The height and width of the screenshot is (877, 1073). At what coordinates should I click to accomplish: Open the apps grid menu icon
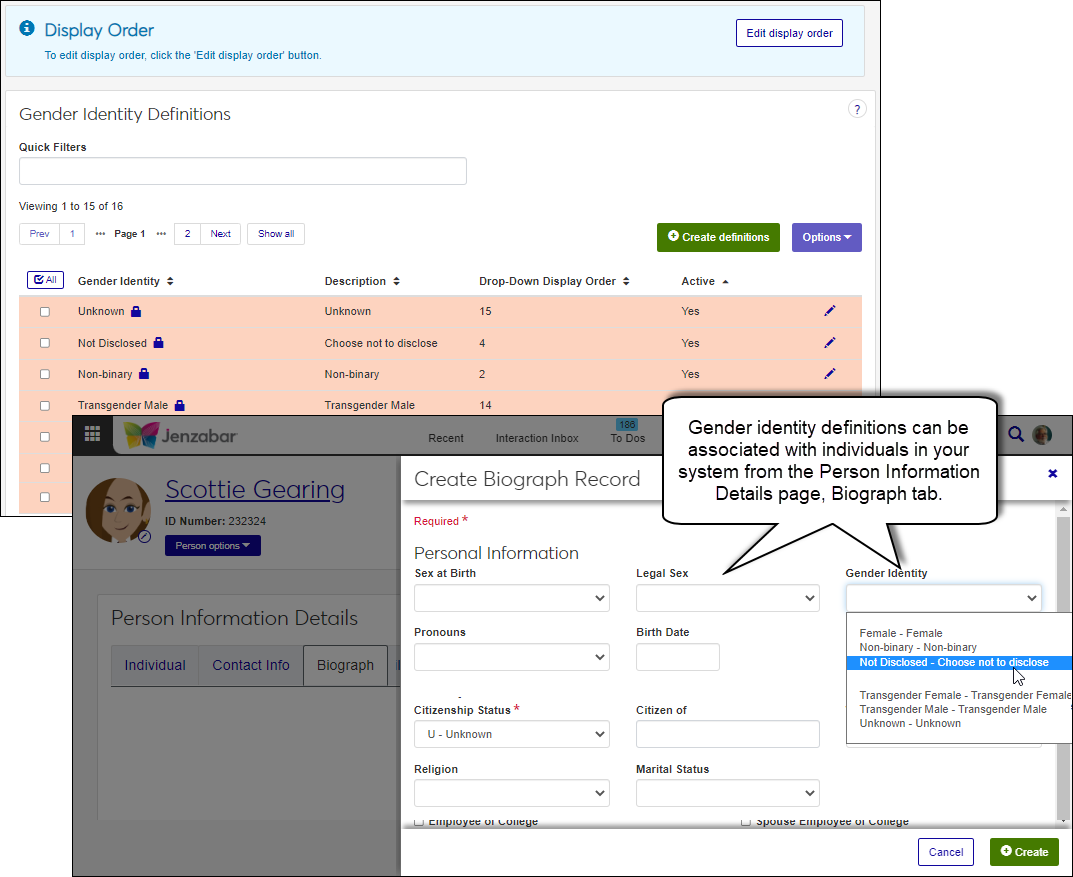click(93, 434)
